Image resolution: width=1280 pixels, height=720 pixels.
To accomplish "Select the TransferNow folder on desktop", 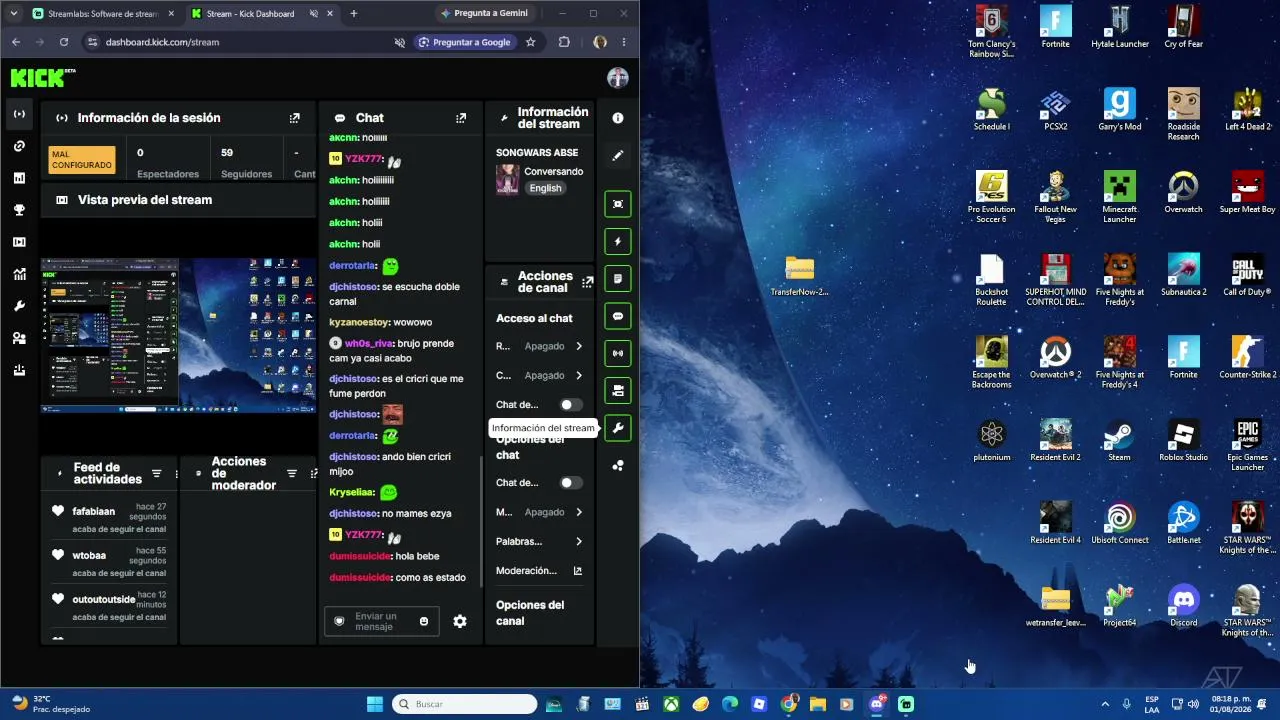I will pyautogui.click(x=799, y=275).
